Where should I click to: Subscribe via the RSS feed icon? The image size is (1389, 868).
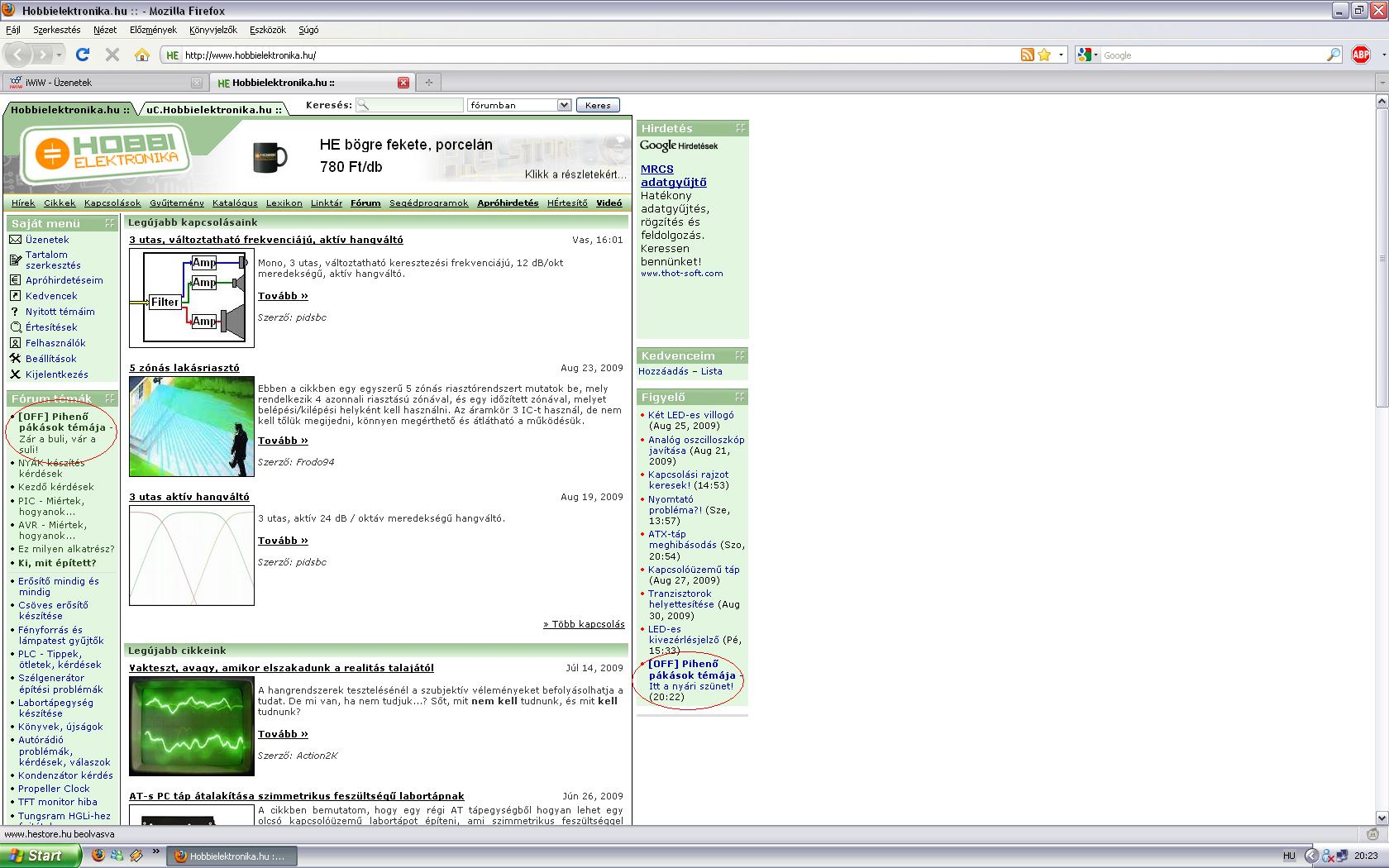tap(1027, 55)
